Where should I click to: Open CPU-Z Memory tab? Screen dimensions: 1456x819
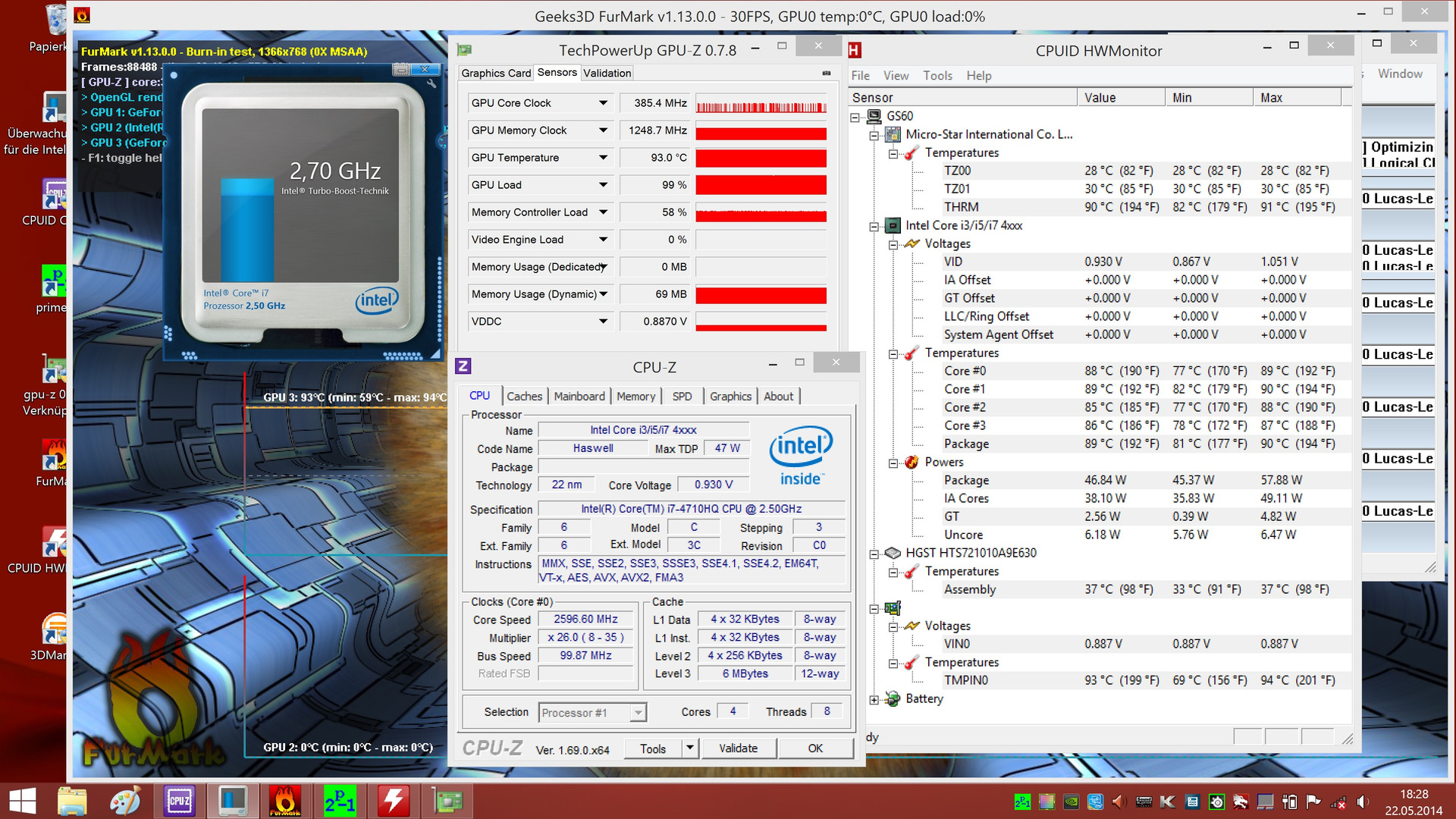click(x=635, y=396)
